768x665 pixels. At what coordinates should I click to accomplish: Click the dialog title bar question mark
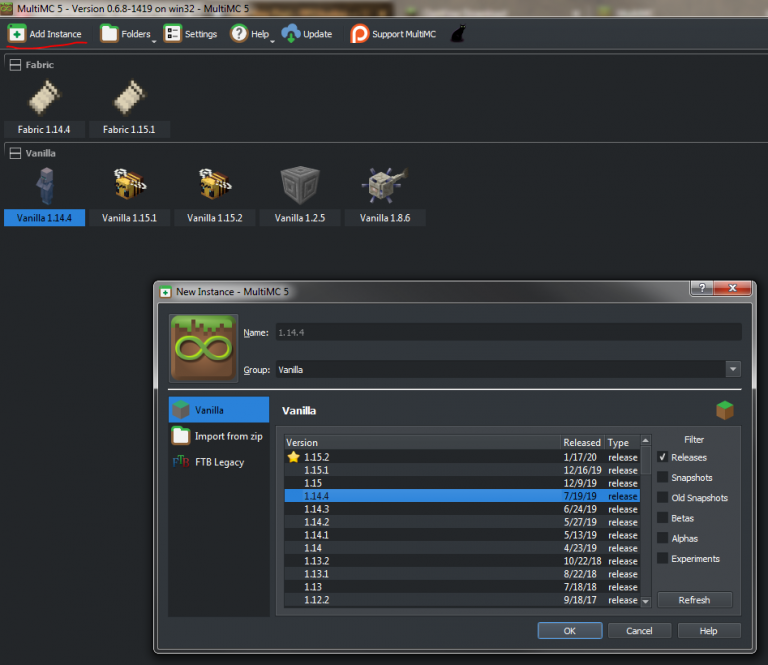point(702,288)
